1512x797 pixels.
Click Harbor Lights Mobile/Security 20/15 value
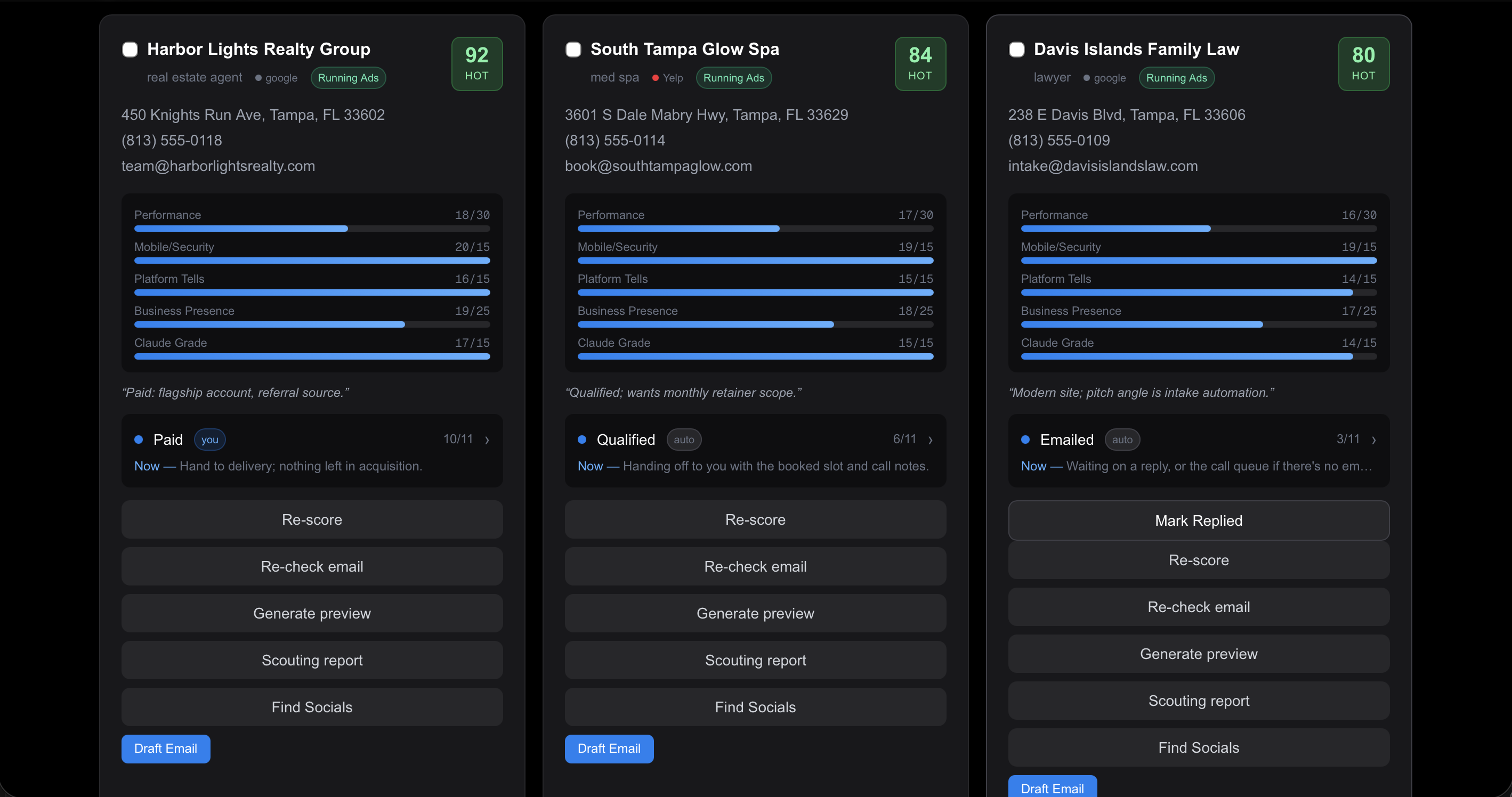472,247
